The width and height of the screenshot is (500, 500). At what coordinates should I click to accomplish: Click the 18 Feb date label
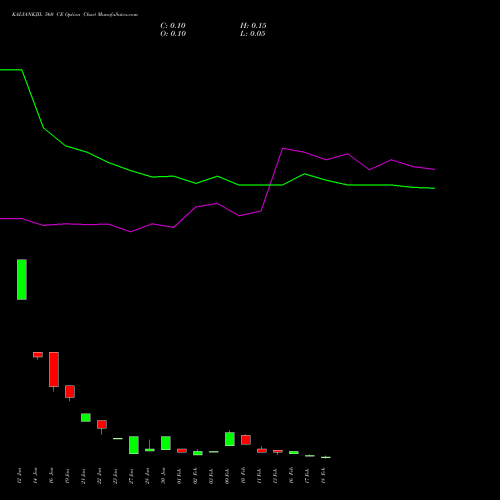(x=323, y=476)
